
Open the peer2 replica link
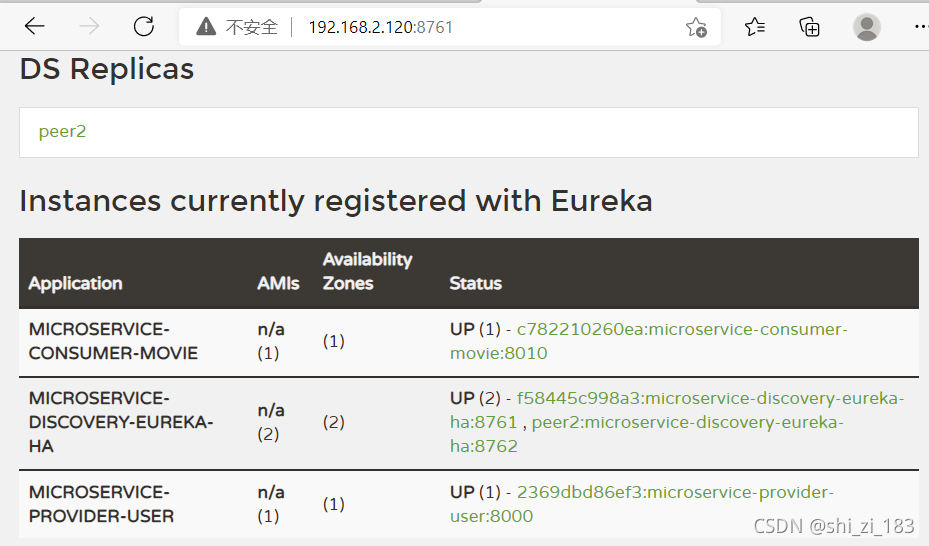point(62,131)
